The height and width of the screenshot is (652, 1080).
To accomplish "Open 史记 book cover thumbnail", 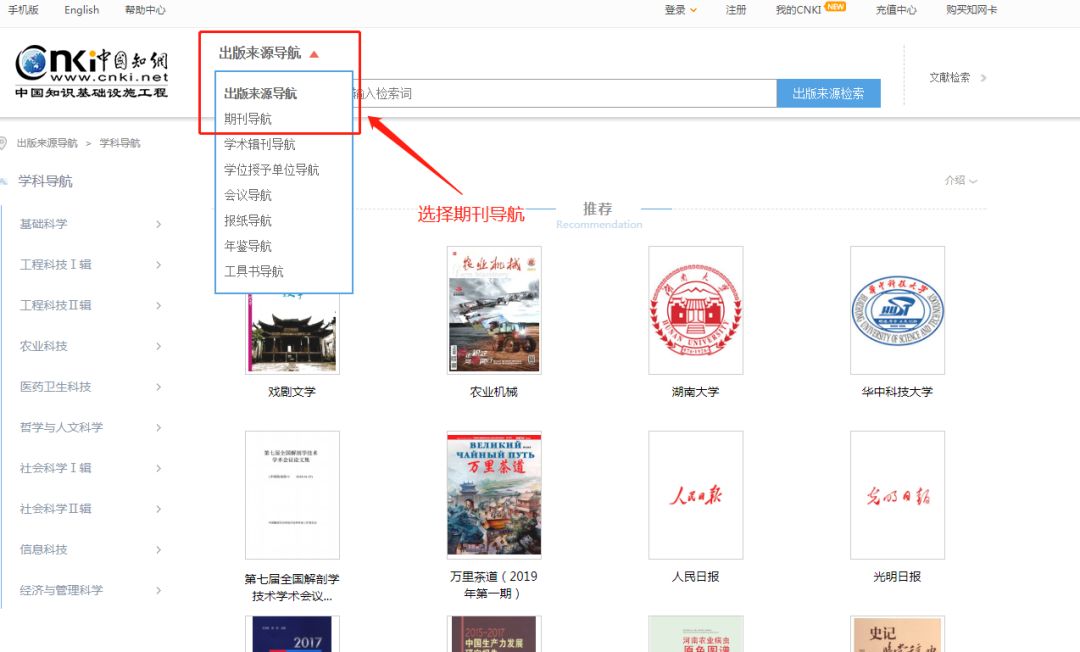I will (x=897, y=634).
